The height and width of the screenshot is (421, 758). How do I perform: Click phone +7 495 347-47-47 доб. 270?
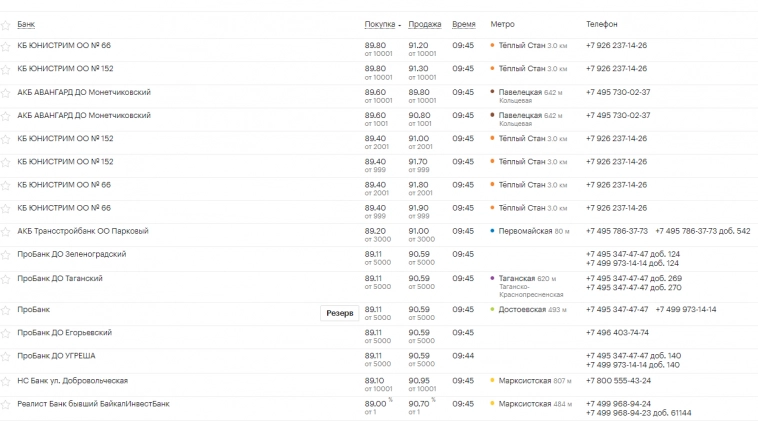tap(634, 288)
